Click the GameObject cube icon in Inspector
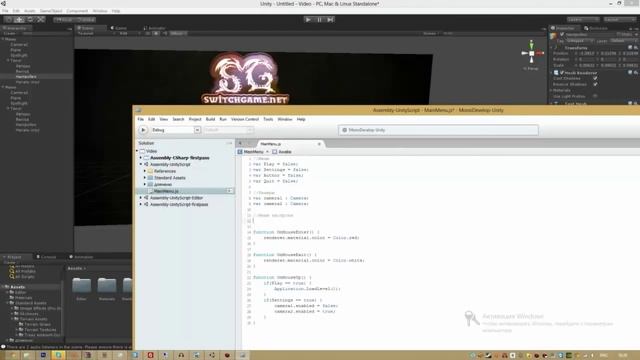 pyautogui.click(x=553, y=36)
